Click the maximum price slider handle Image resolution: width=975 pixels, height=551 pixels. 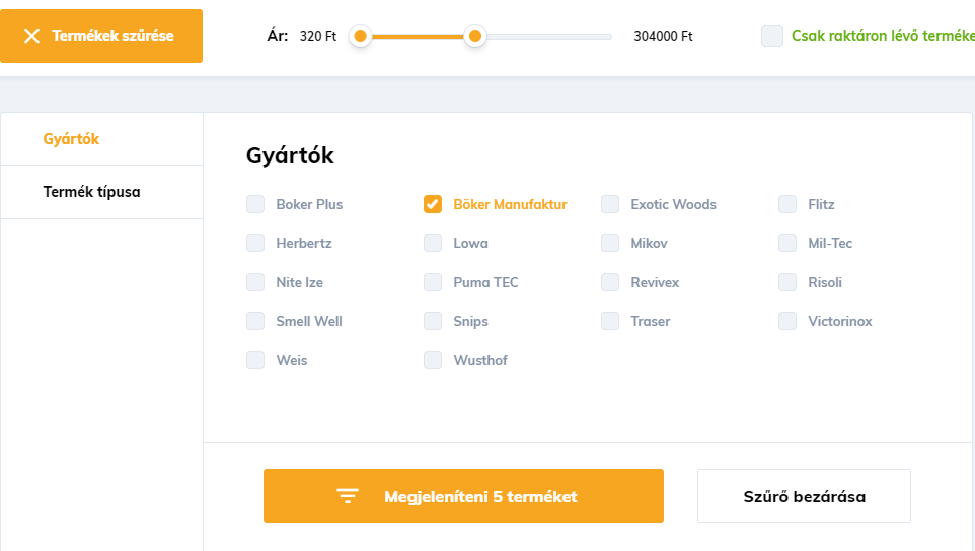475,36
